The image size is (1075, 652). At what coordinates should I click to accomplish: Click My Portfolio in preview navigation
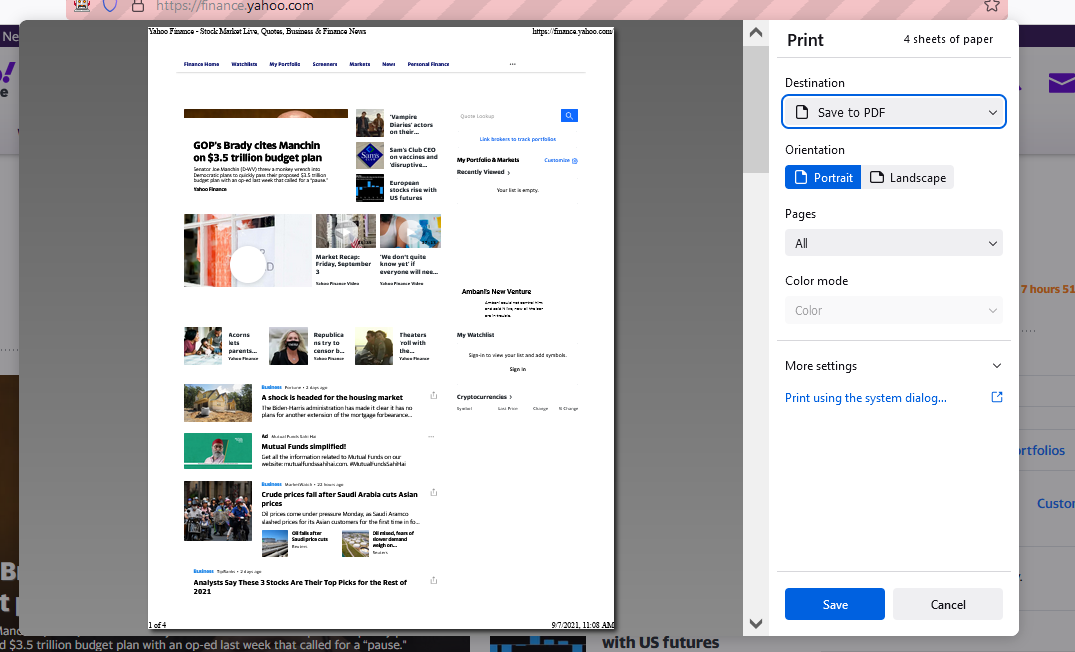point(285,64)
